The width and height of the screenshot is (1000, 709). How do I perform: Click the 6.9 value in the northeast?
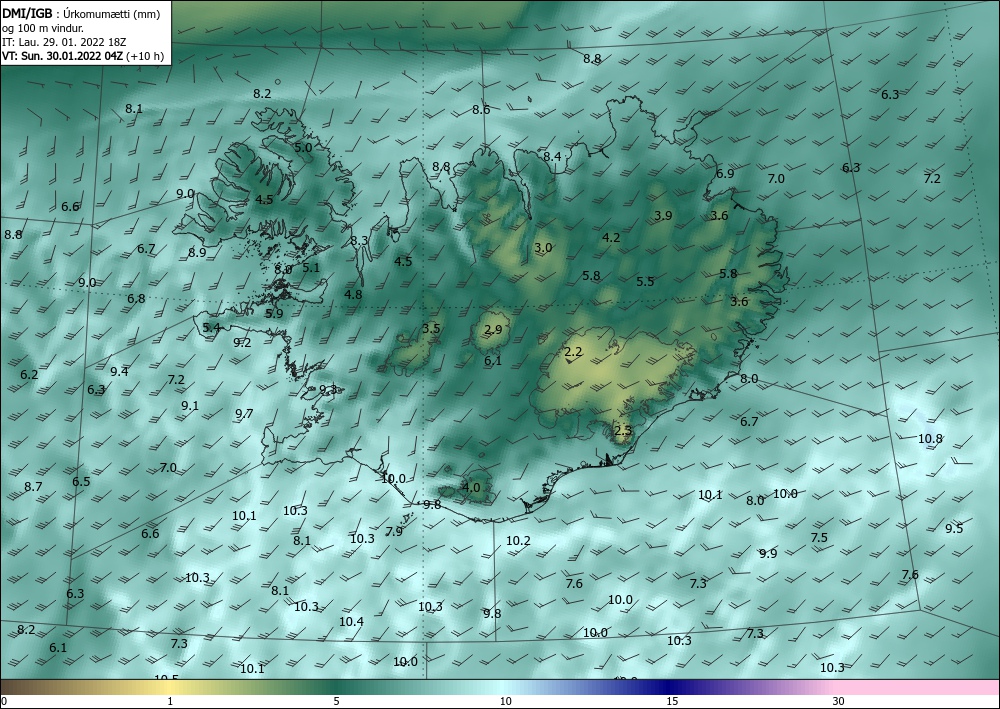tap(724, 173)
